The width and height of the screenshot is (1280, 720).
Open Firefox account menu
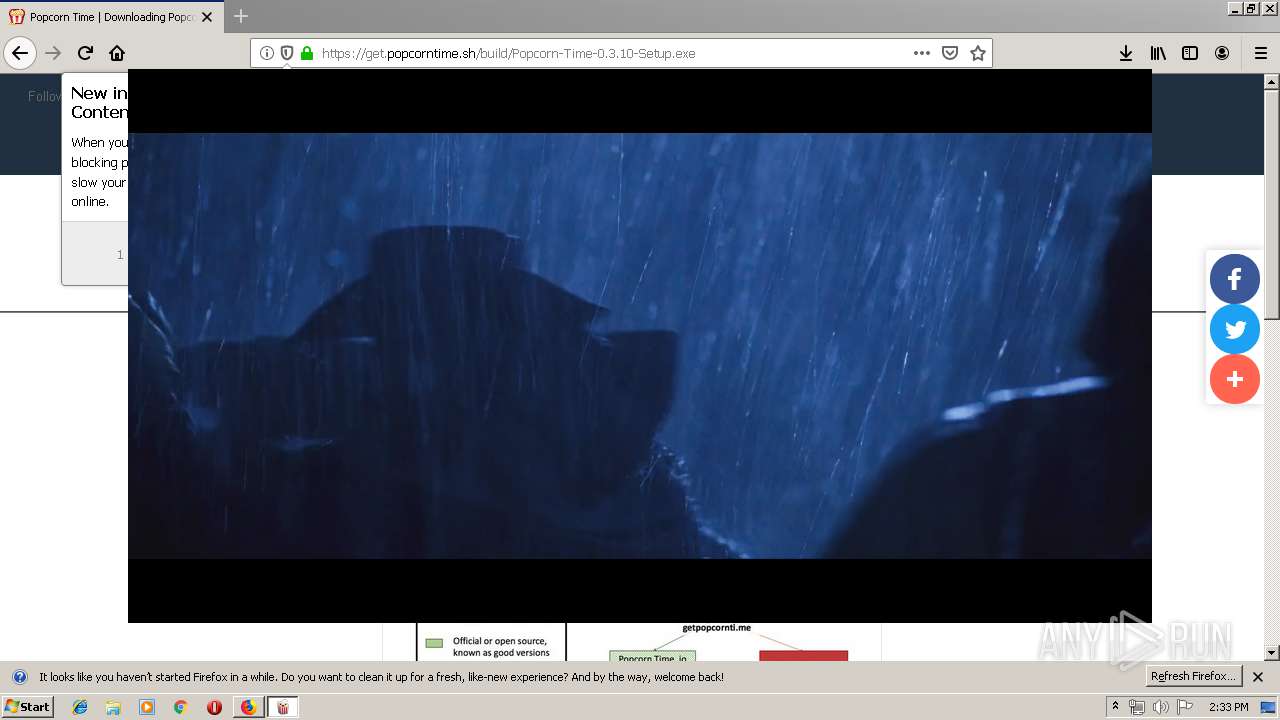pyautogui.click(x=1222, y=53)
